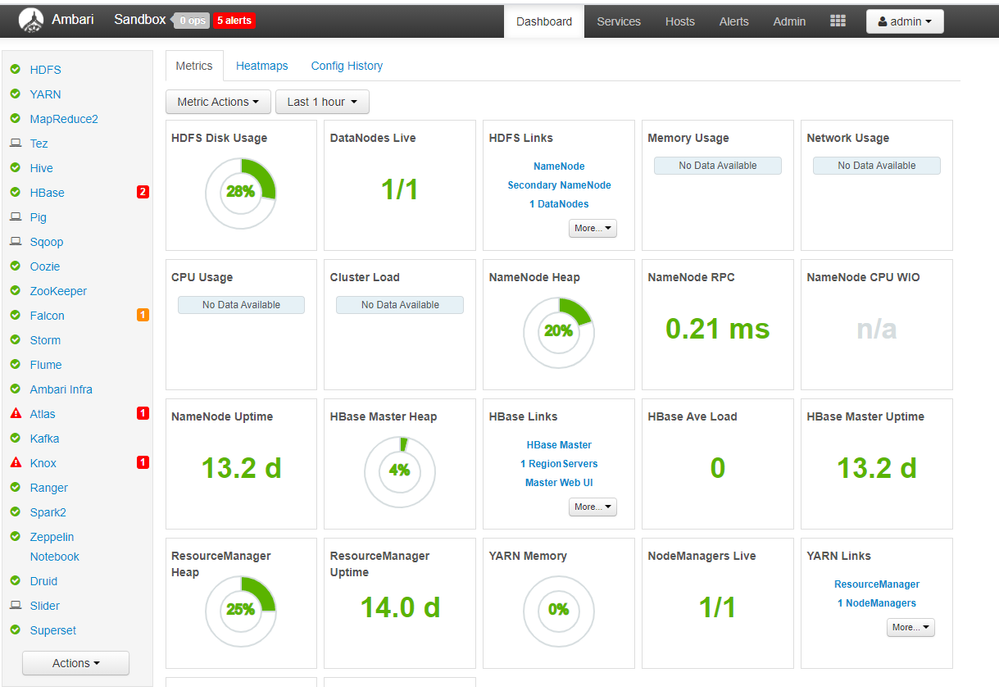Switch to the Heatmaps tab
The image size is (999, 687).
pos(262,66)
